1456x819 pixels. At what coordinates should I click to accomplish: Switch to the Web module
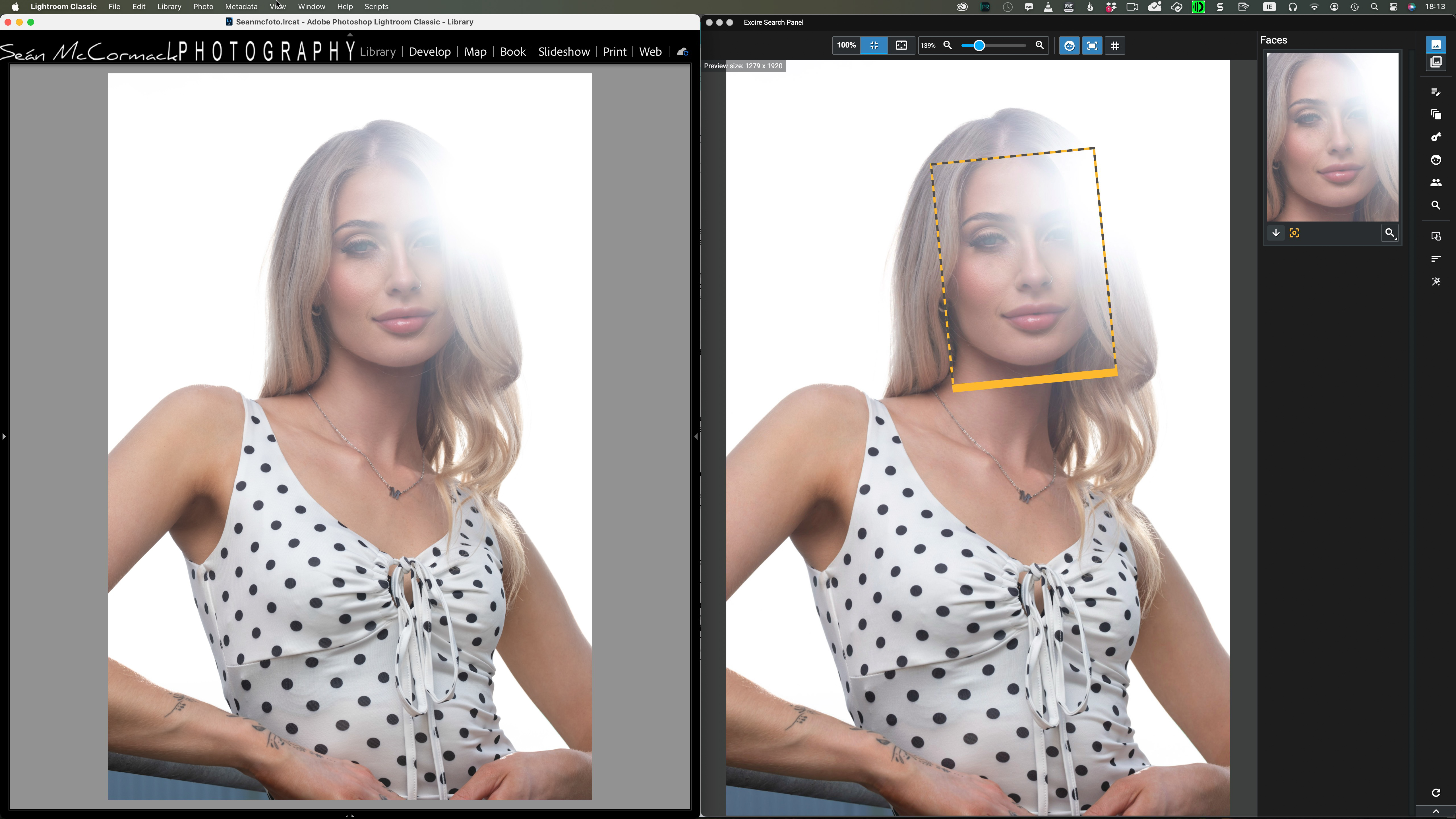click(650, 52)
